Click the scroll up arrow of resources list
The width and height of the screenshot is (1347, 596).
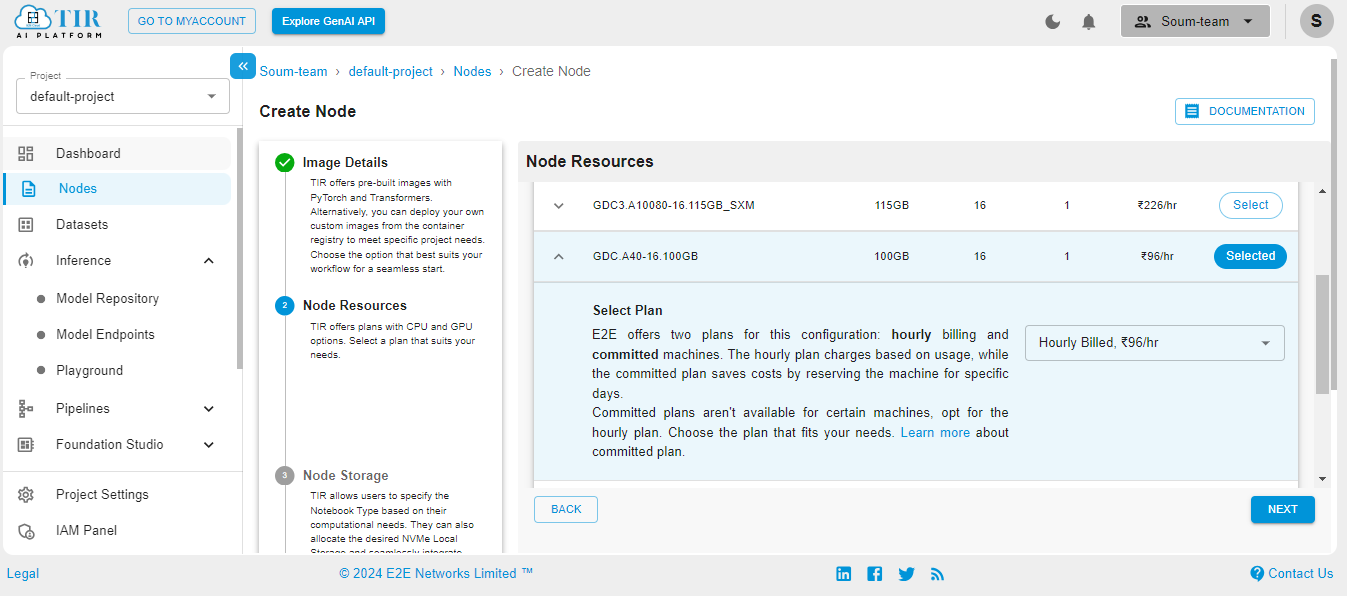pos(1322,191)
